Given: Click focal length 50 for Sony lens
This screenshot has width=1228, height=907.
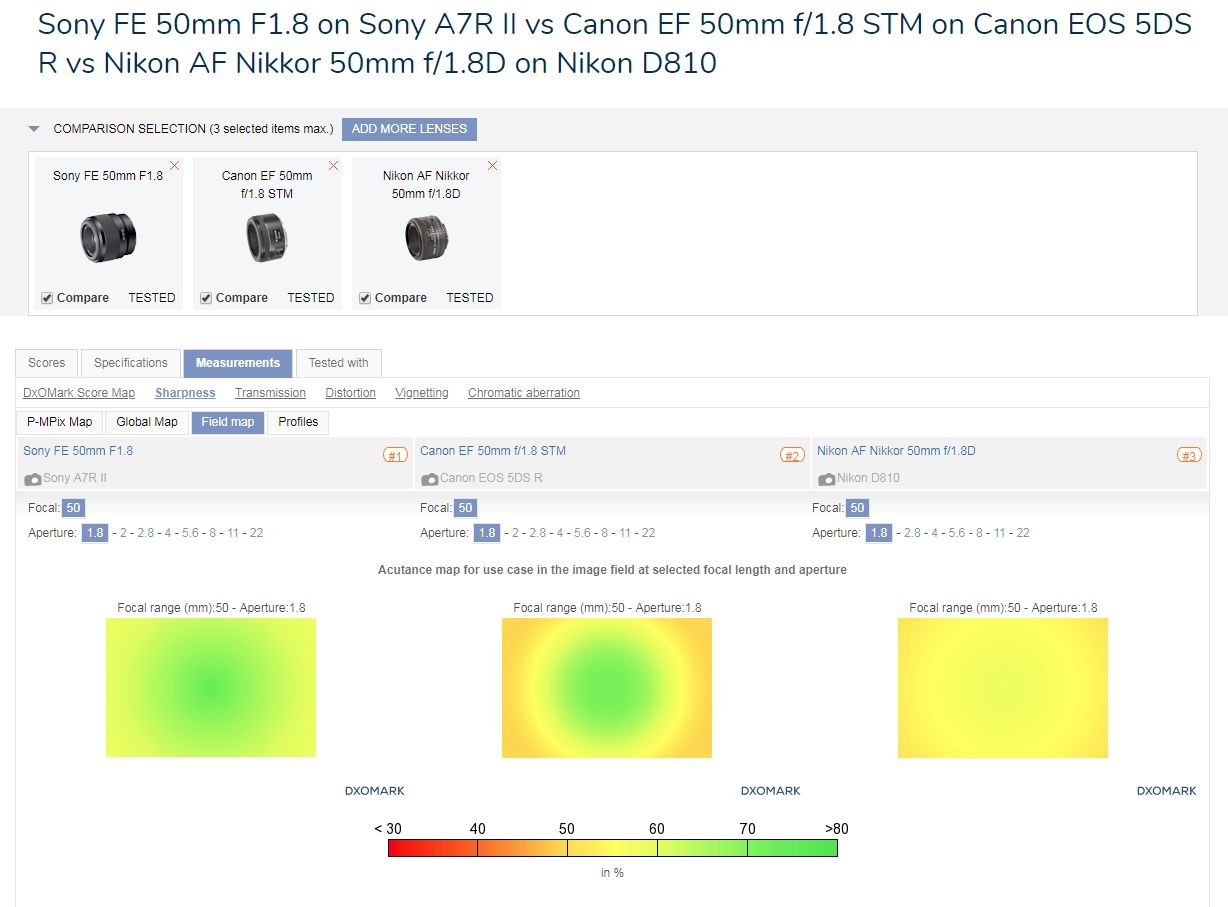Looking at the screenshot, I should (73, 508).
